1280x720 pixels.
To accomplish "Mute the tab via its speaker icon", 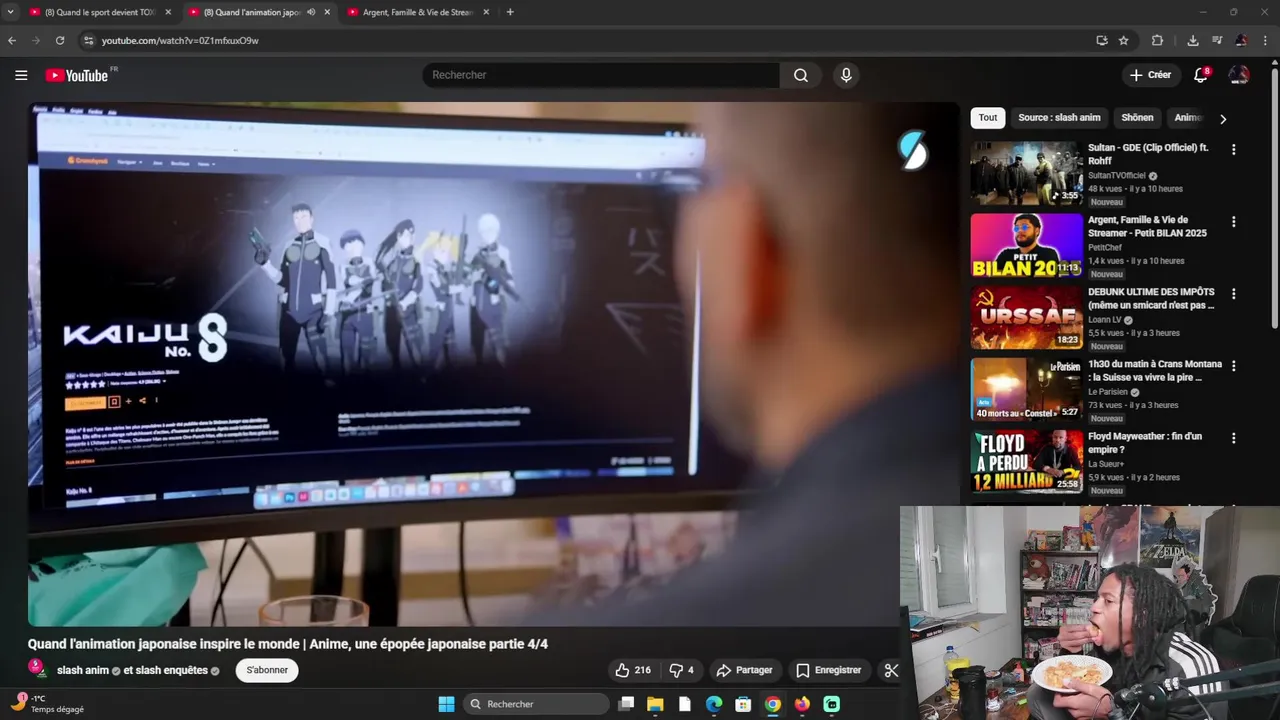I will (x=311, y=12).
